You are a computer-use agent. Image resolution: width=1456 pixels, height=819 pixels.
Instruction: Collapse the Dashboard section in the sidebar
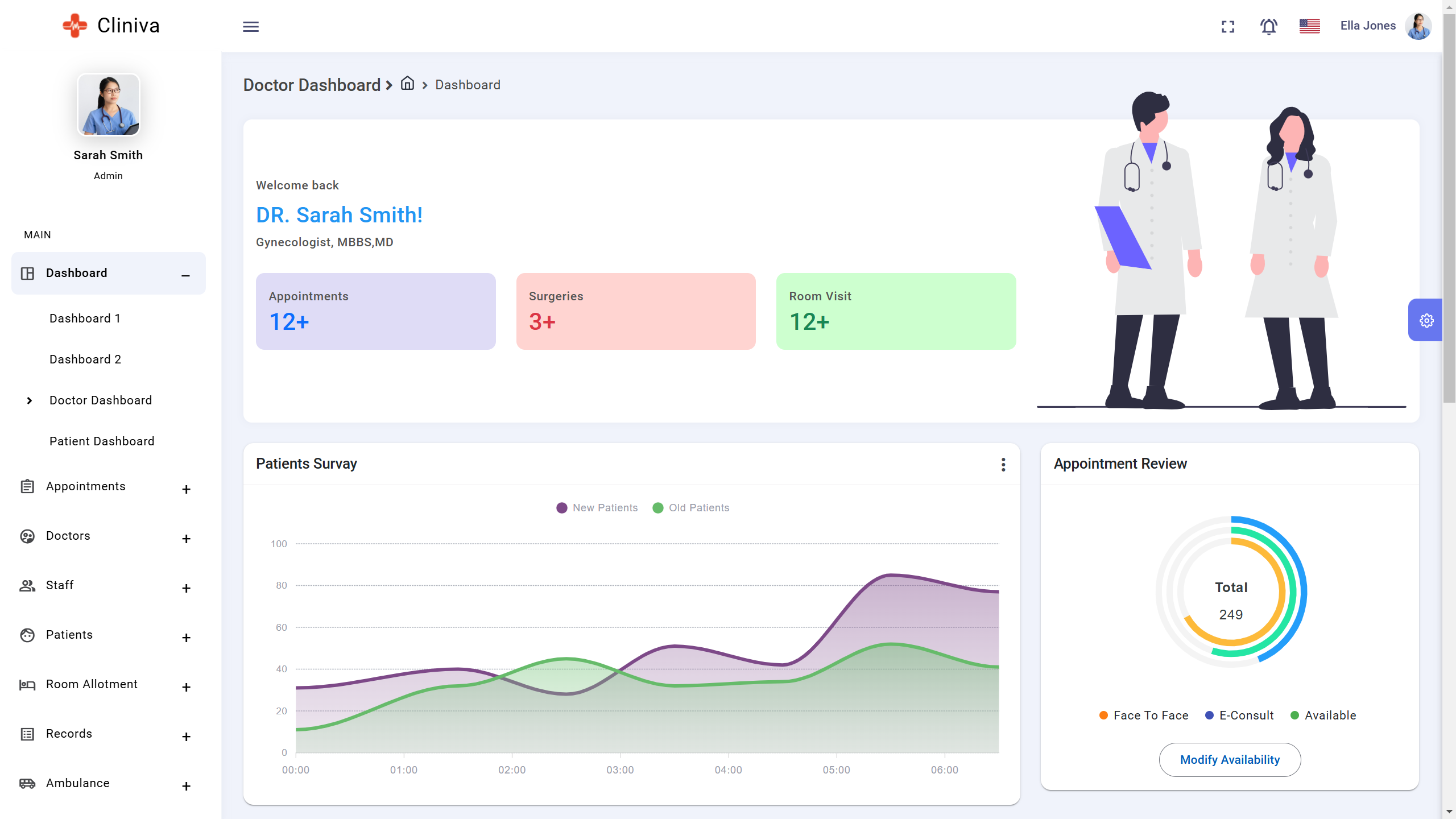(x=185, y=276)
